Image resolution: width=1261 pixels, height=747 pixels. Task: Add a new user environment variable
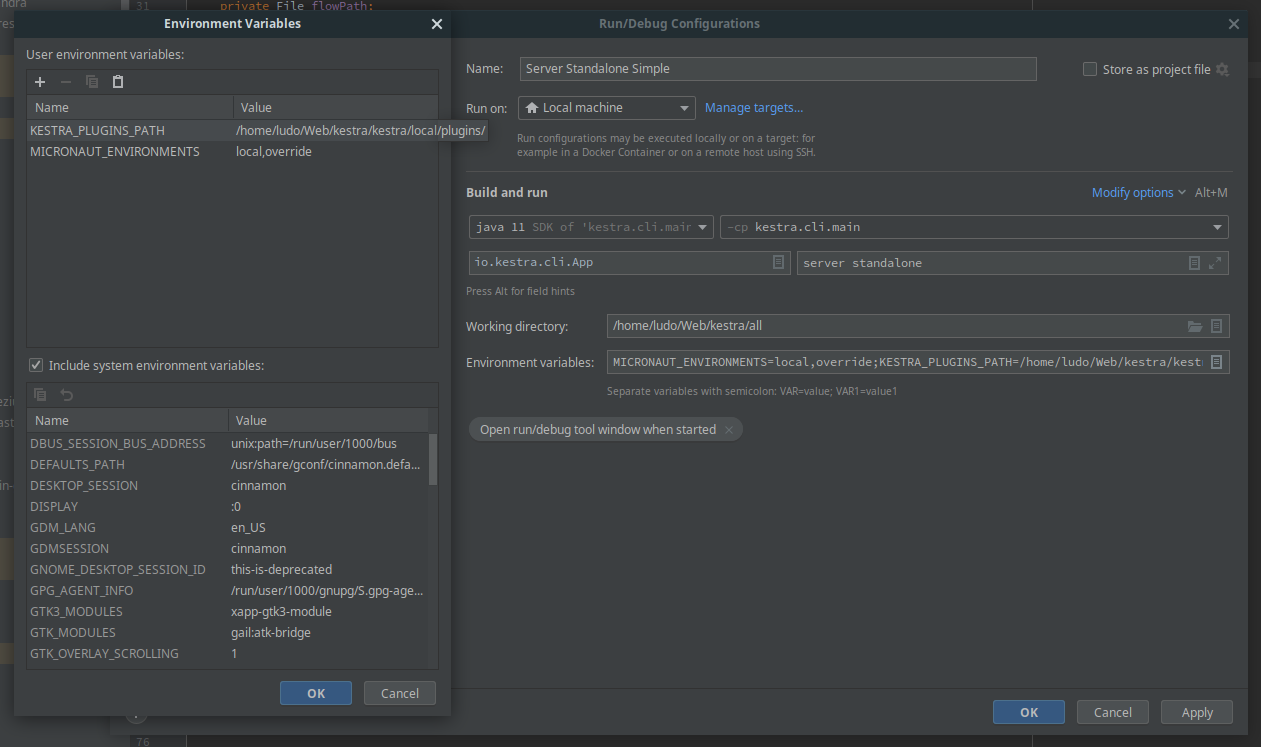pyautogui.click(x=39, y=81)
